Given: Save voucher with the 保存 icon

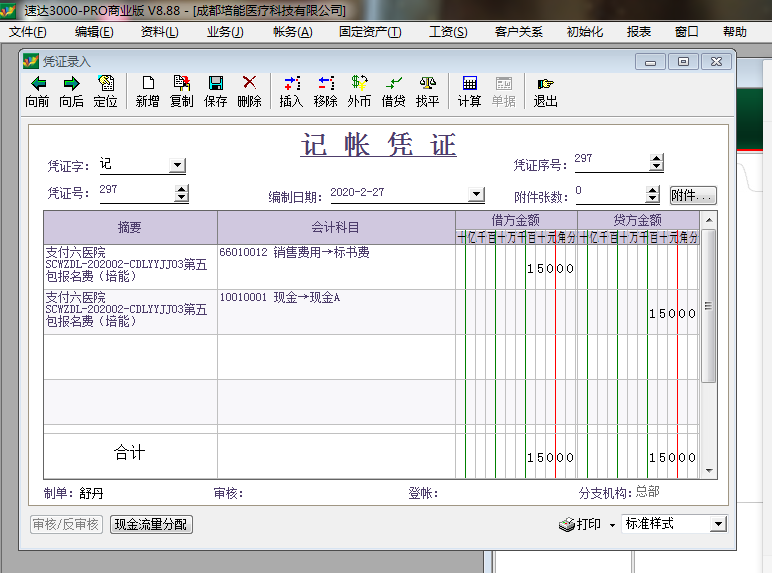Looking at the screenshot, I should click(215, 84).
